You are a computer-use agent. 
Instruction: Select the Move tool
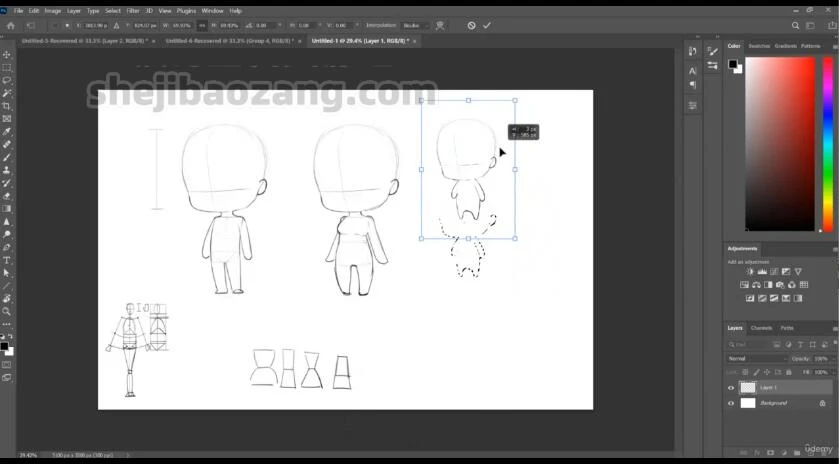click(7, 55)
